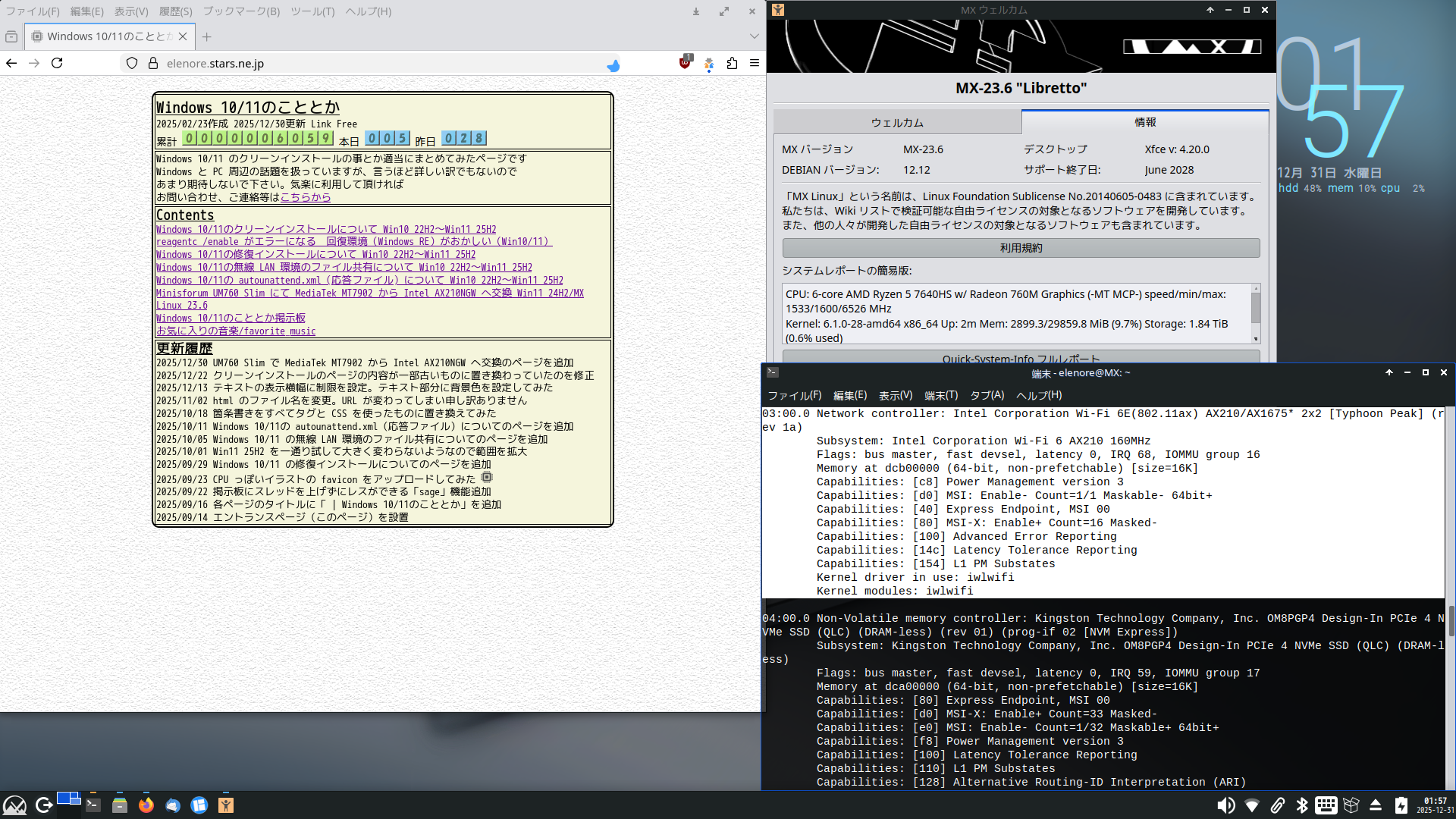Open the calendar from the tray clock
Image resolution: width=1456 pixels, height=819 pixels.
(x=1432, y=805)
